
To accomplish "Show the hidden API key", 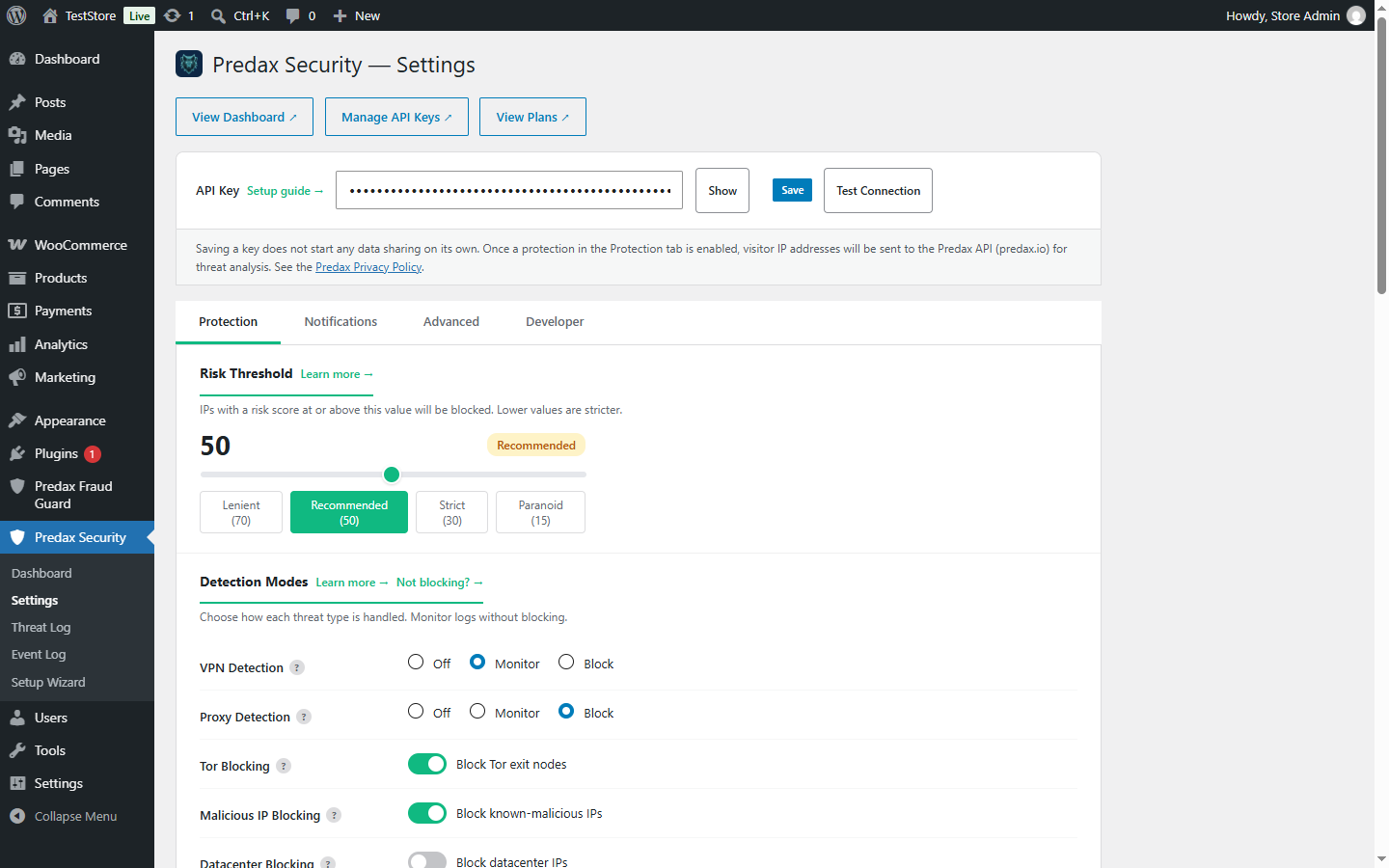I will 722,191.
